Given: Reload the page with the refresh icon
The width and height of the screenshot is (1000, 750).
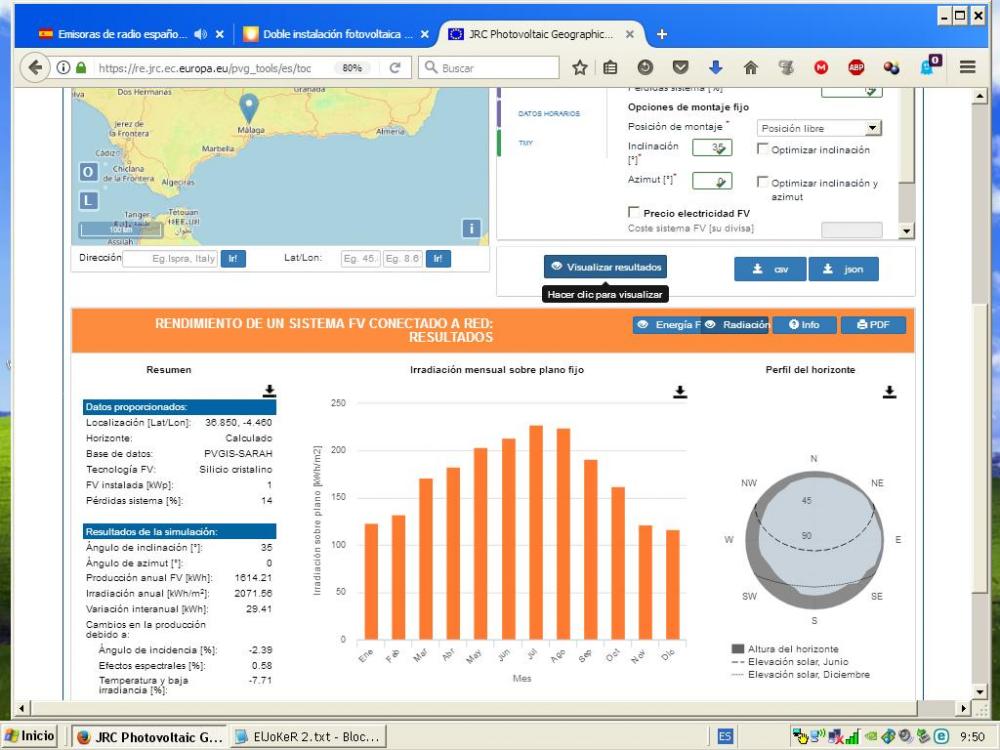Looking at the screenshot, I should [x=395, y=68].
